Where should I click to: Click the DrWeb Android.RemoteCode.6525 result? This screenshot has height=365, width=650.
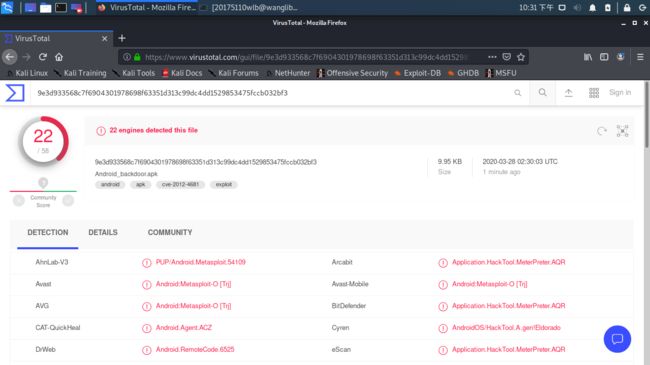click(x=195, y=349)
